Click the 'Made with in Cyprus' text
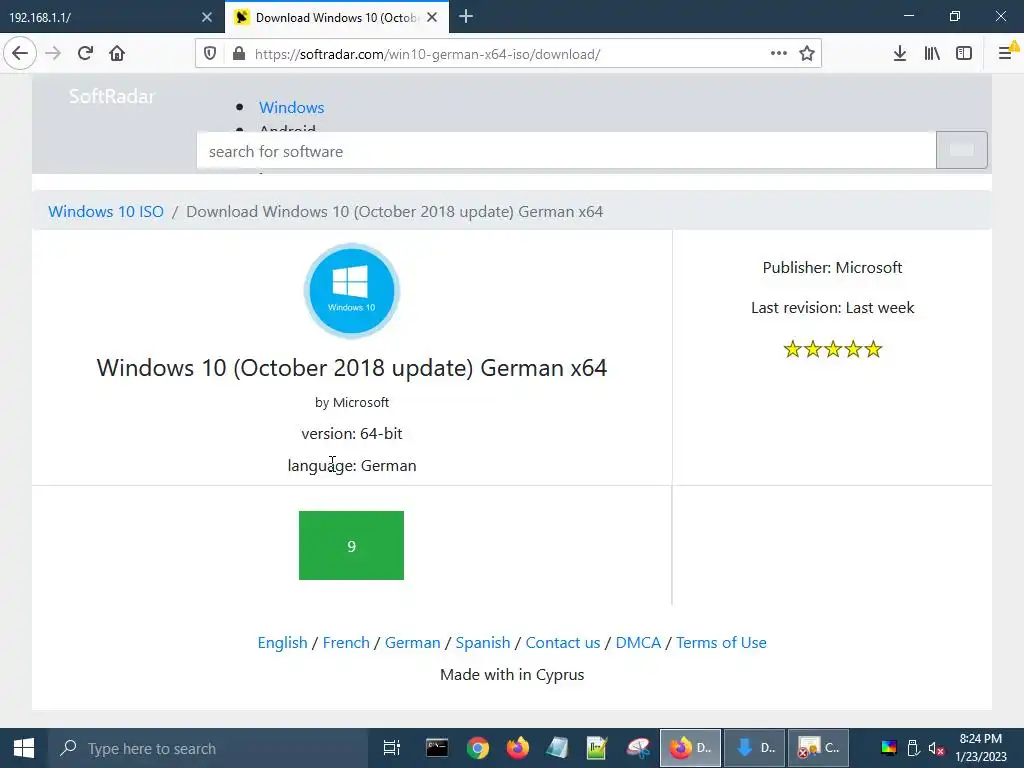 (512, 675)
